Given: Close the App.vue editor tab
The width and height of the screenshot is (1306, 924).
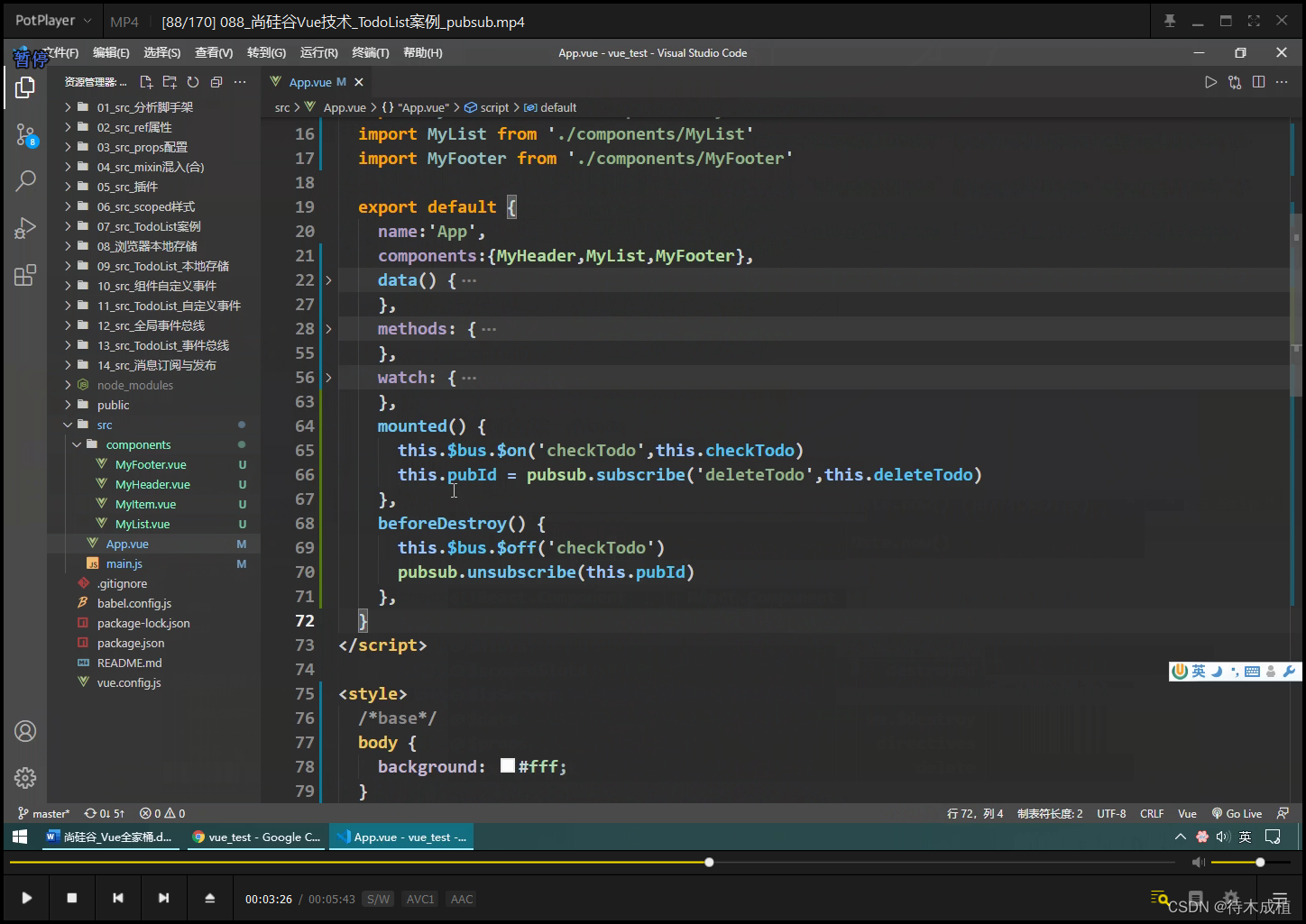Looking at the screenshot, I should [359, 82].
